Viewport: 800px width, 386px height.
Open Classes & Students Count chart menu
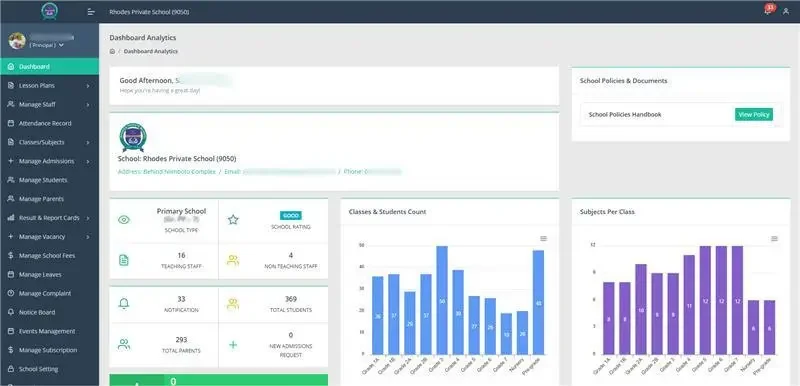tap(543, 239)
